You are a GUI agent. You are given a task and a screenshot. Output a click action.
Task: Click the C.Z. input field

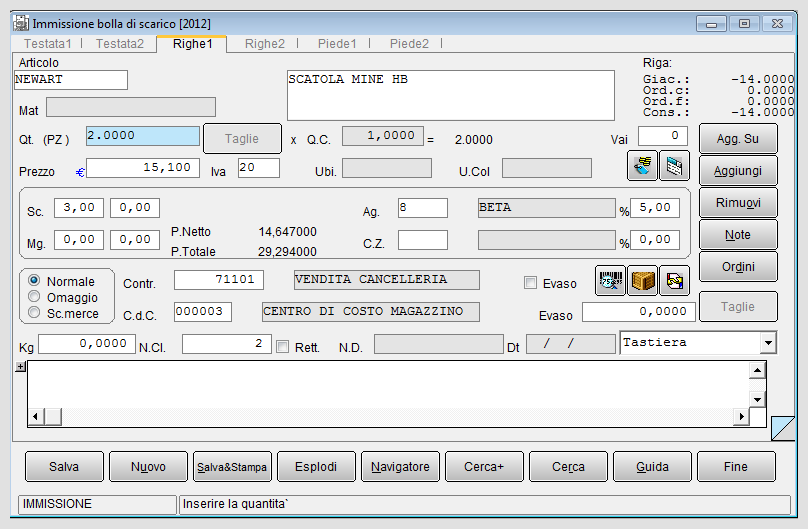[423, 240]
